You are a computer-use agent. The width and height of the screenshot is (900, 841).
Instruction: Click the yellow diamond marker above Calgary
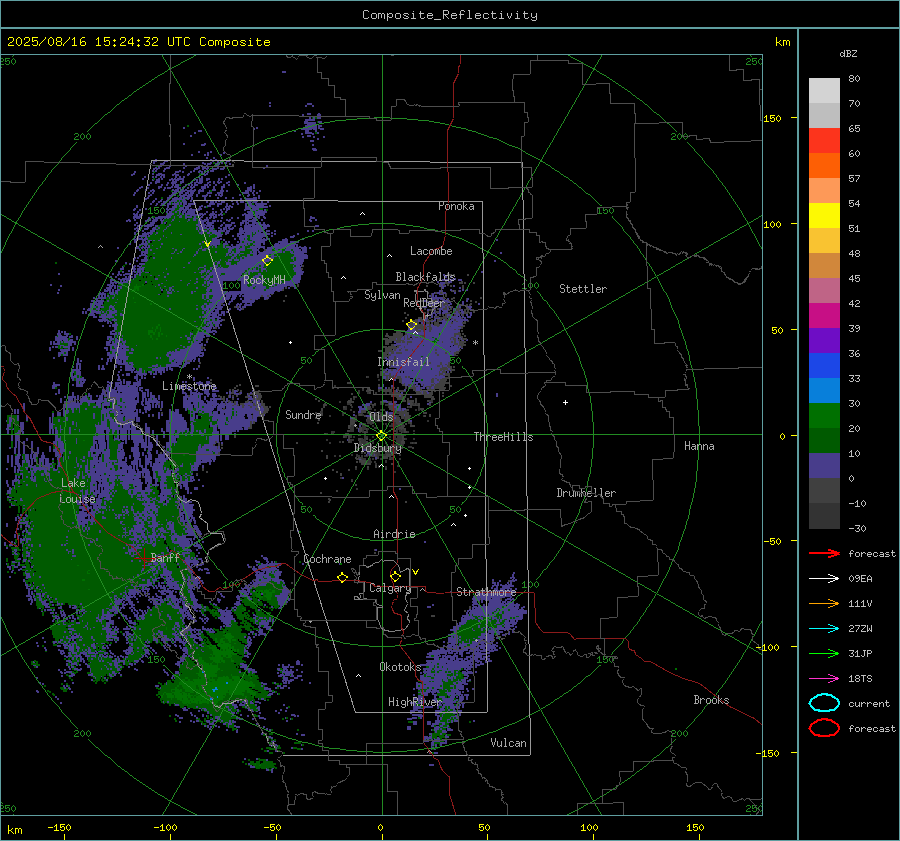pos(395,576)
